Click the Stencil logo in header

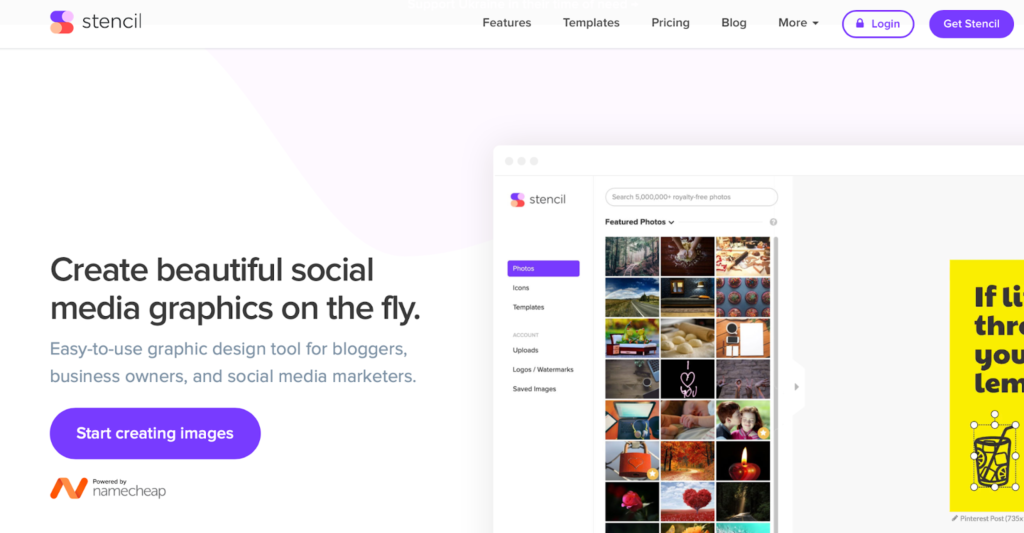(96, 22)
